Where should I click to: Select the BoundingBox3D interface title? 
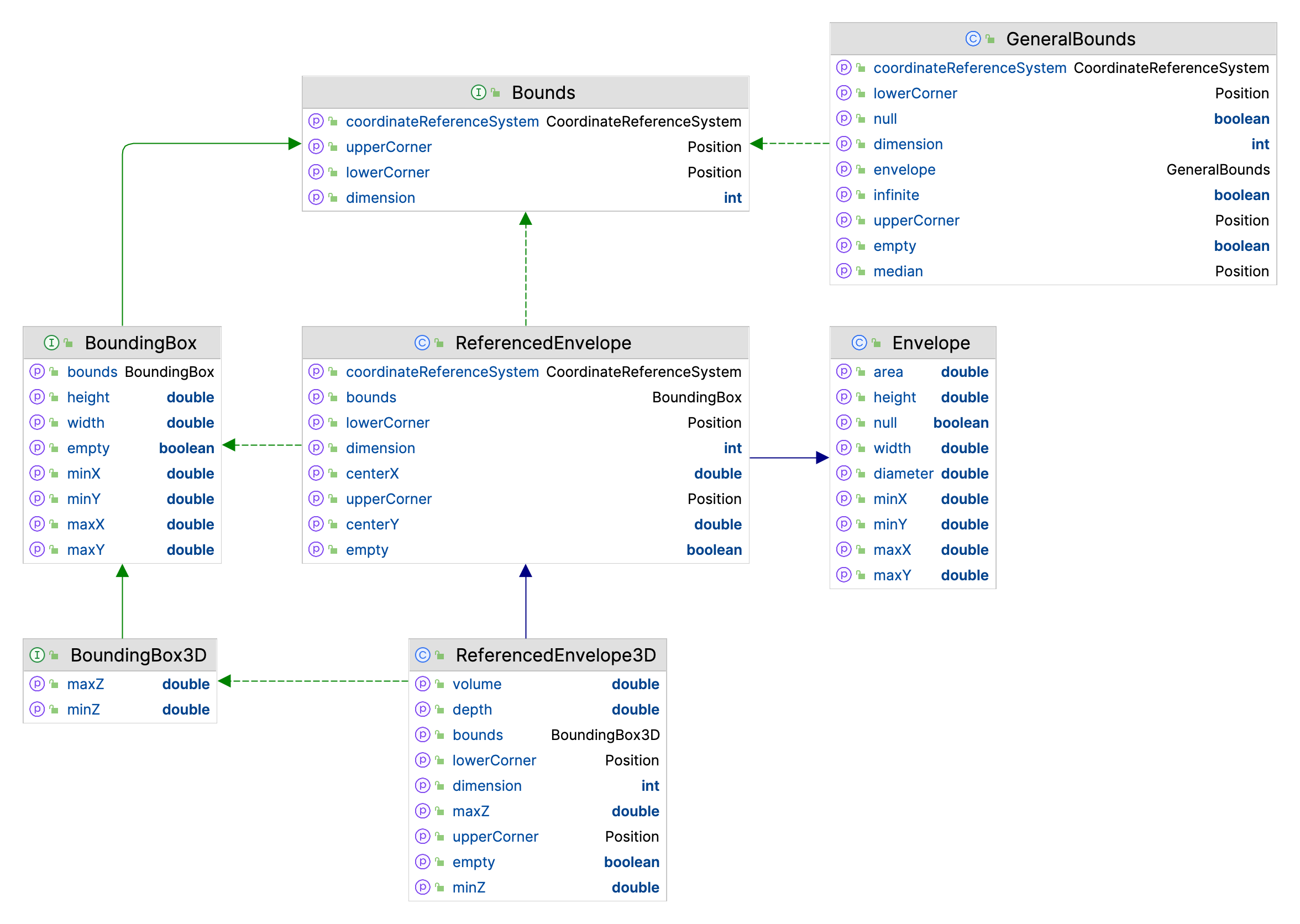coord(138,655)
